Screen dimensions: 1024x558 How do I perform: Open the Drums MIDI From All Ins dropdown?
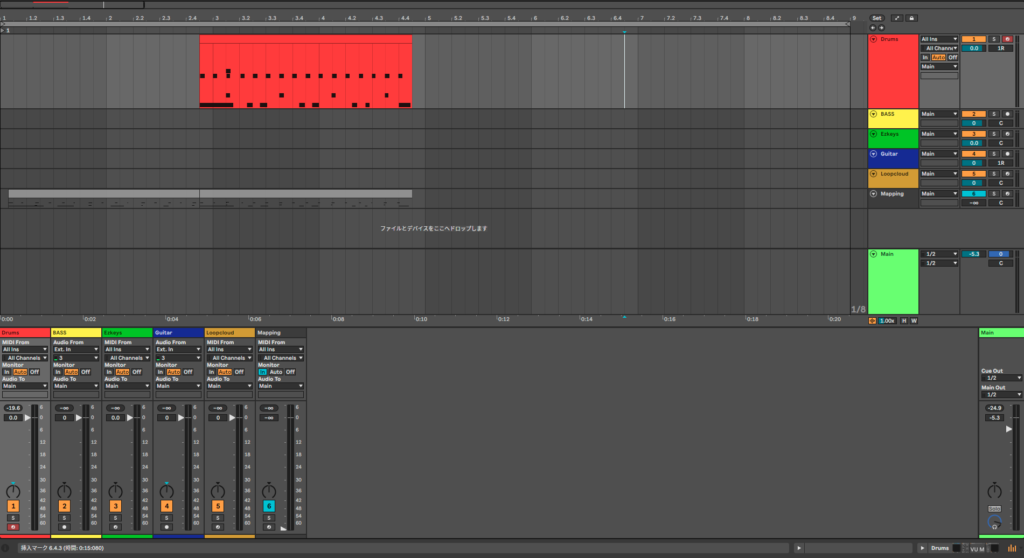24,349
